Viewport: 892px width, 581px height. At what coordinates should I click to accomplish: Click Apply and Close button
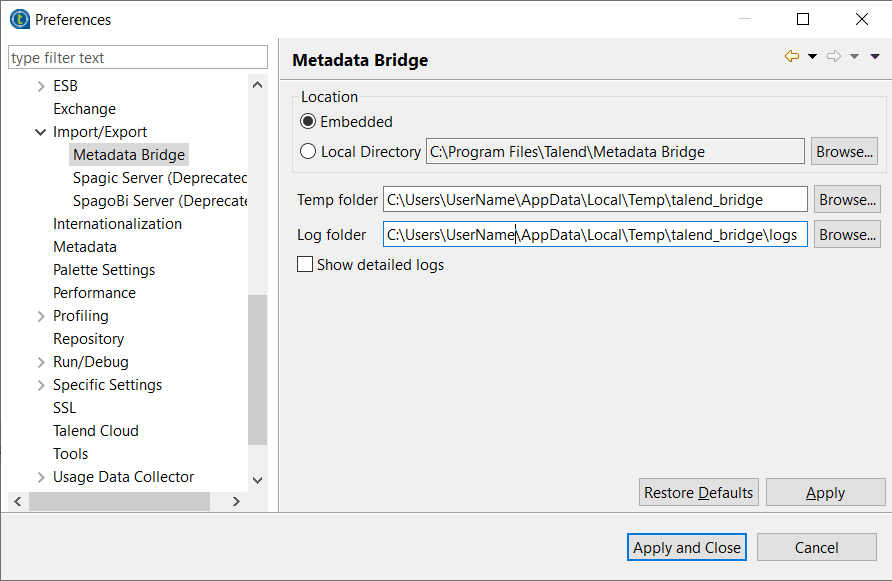click(687, 547)
